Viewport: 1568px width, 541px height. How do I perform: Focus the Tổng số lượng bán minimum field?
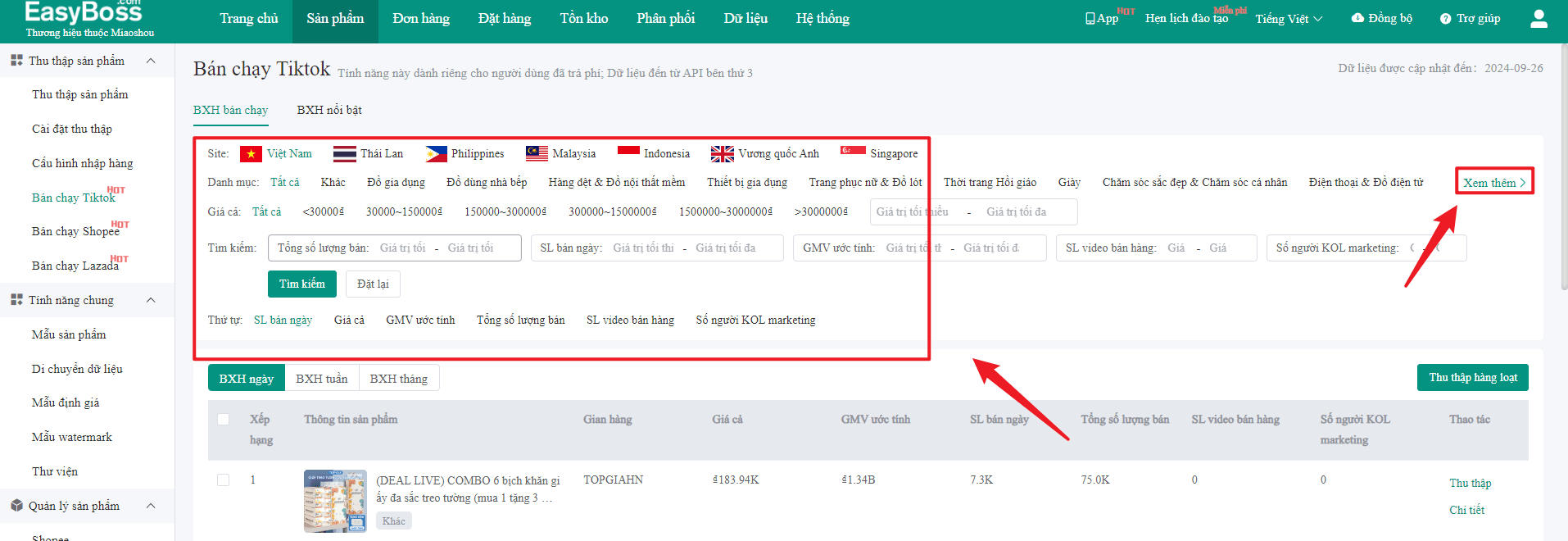click(403, 248)
